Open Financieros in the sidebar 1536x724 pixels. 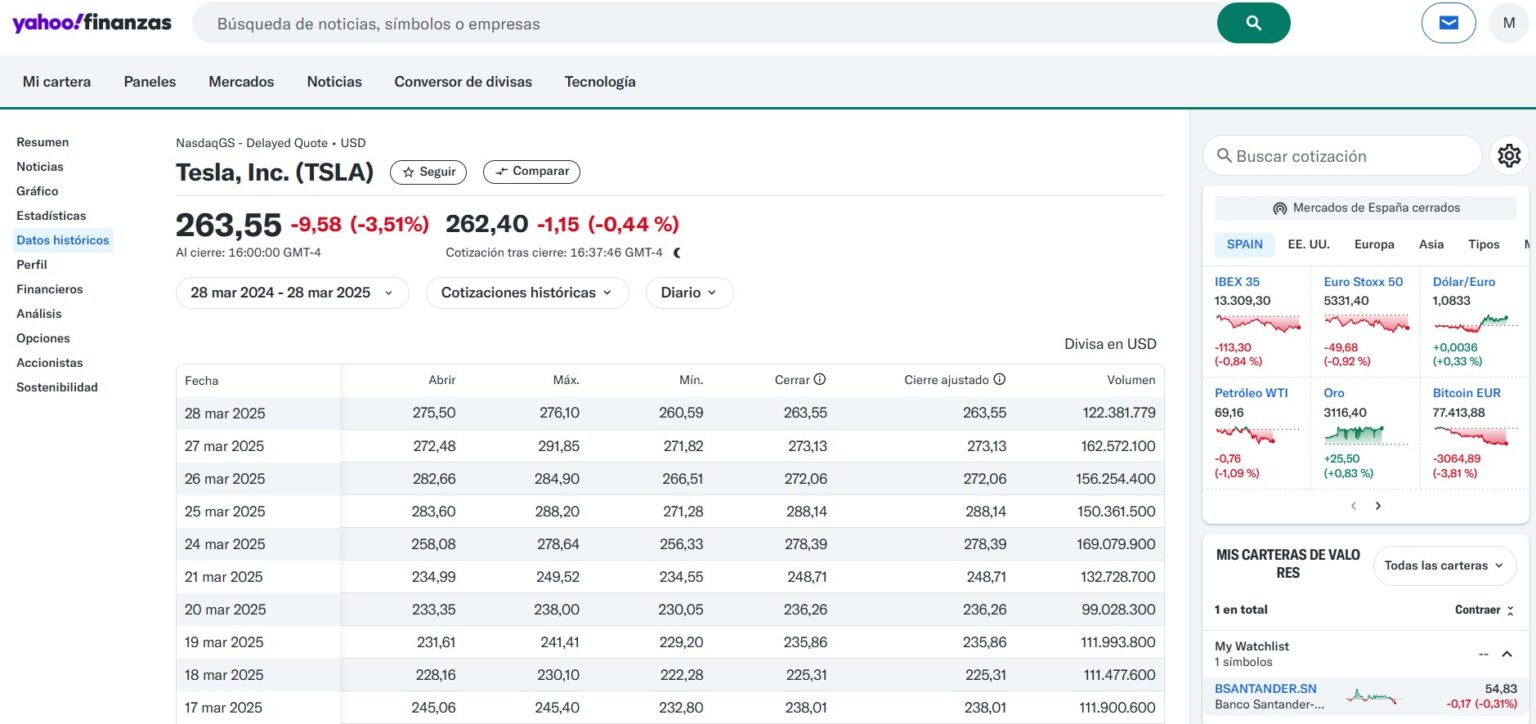click(x=50, y=289)
